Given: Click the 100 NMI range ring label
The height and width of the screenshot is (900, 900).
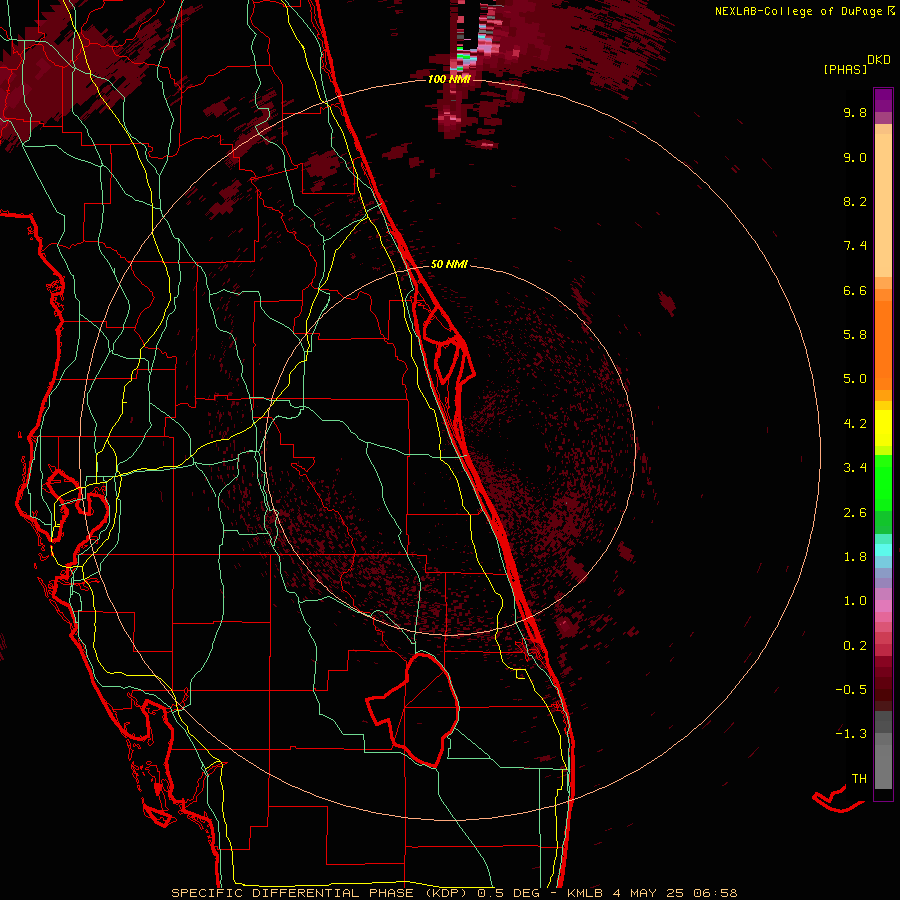Looking at the screenshot, I should [449, 79].
